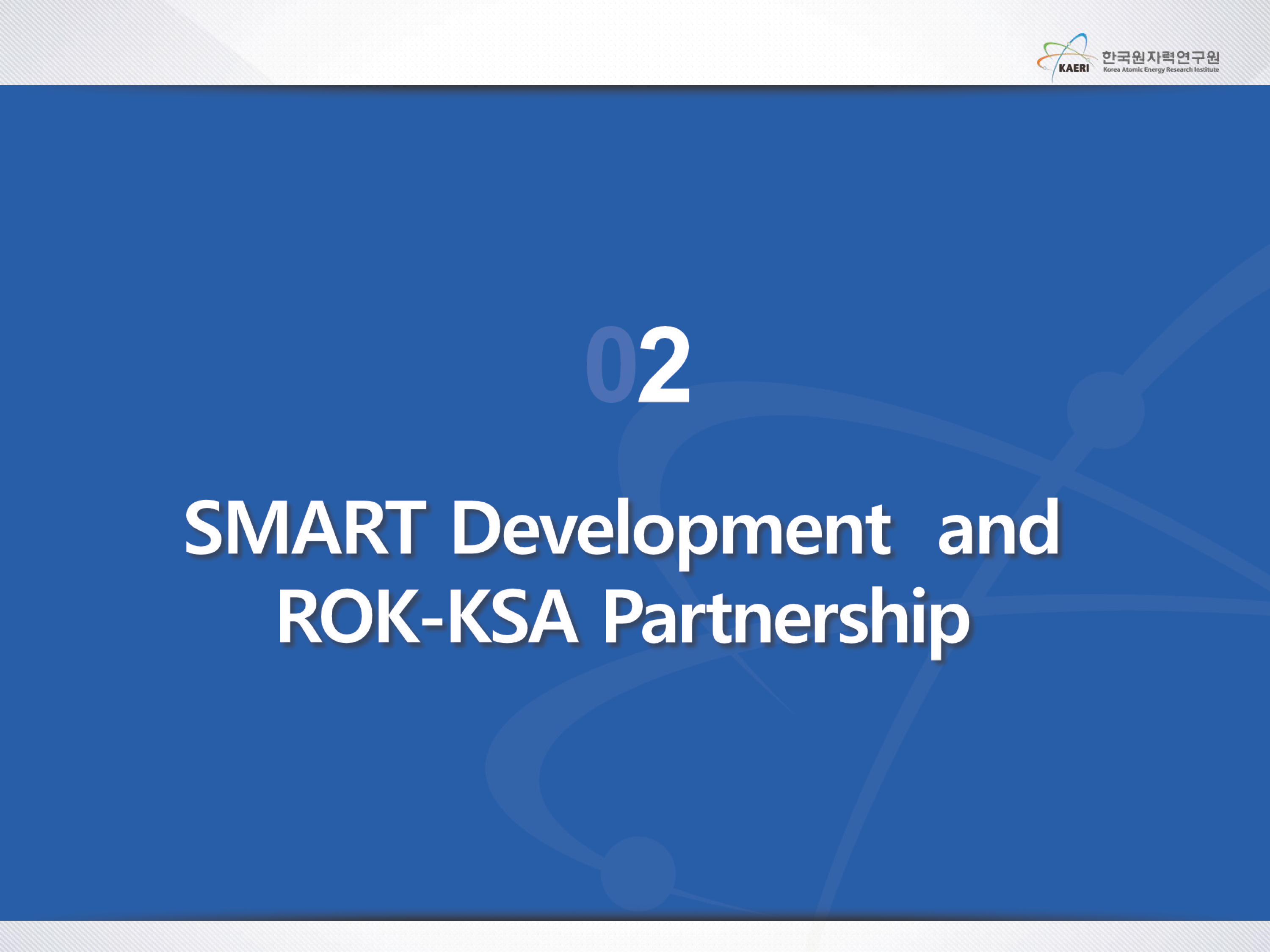
Task: Click the faded '0' digit
Action: (611, 365)
